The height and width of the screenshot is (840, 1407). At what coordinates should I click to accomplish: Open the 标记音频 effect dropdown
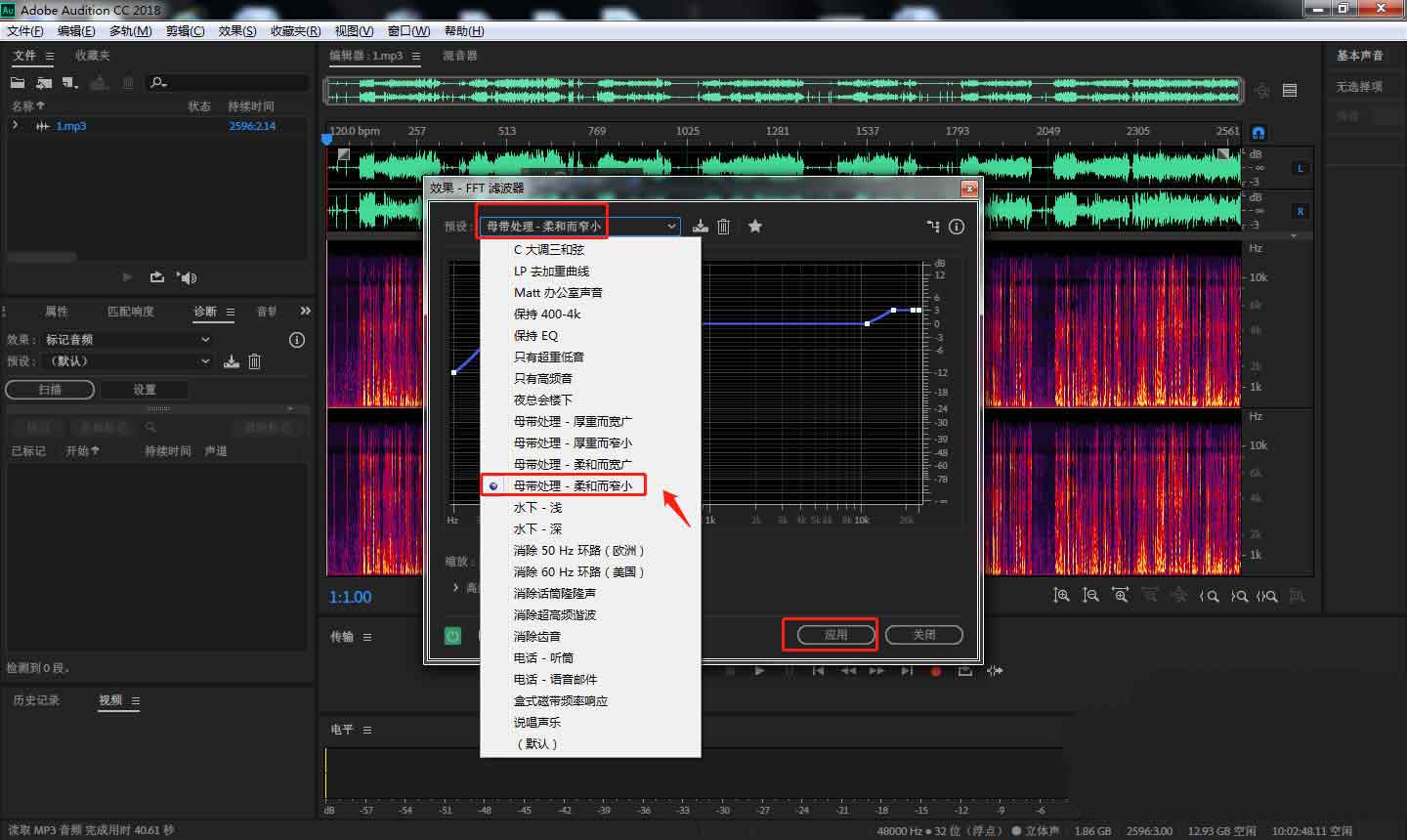[127, 340]
